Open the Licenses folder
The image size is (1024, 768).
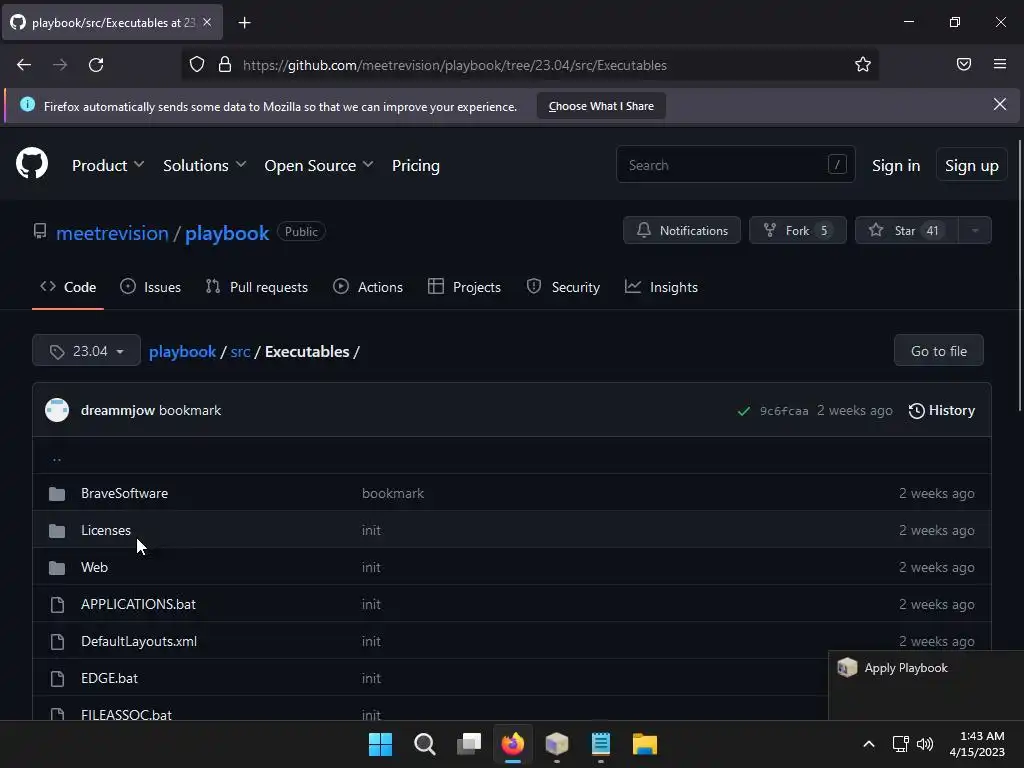[106, 530]
